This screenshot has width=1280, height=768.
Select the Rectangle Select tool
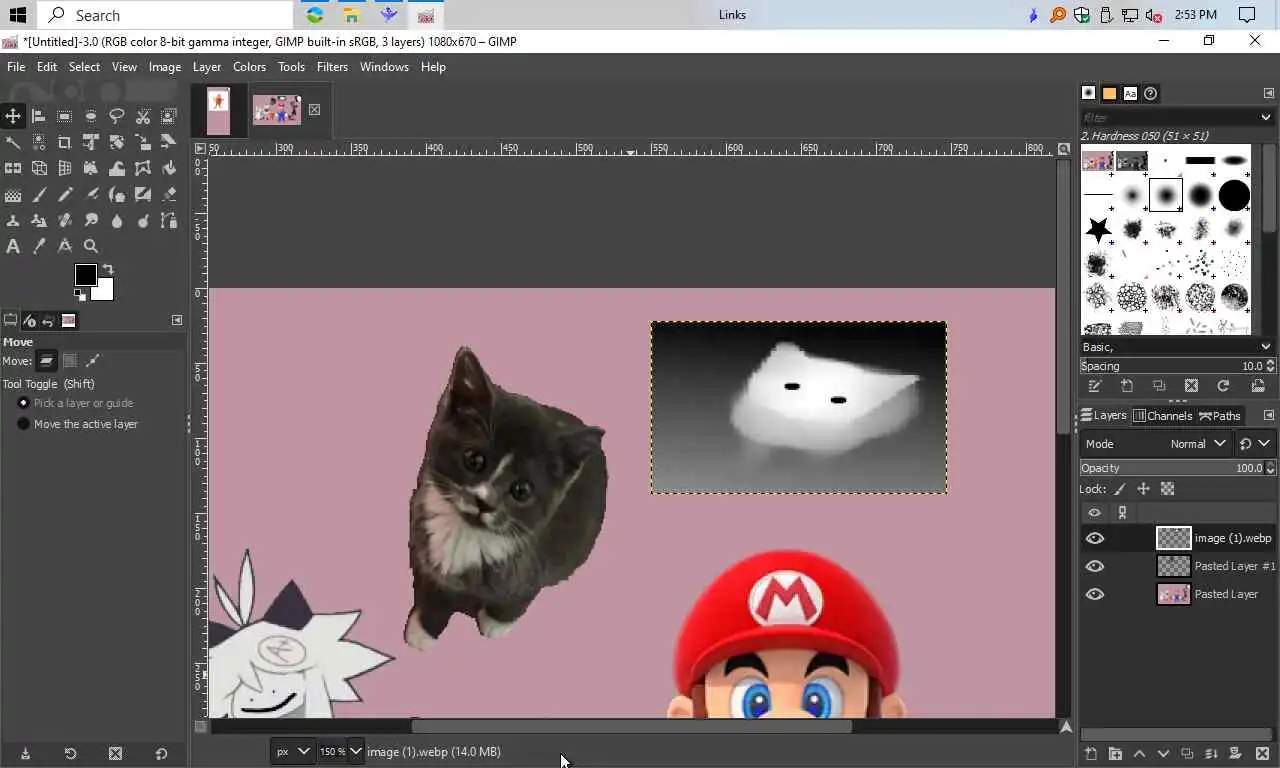point(65,116)
